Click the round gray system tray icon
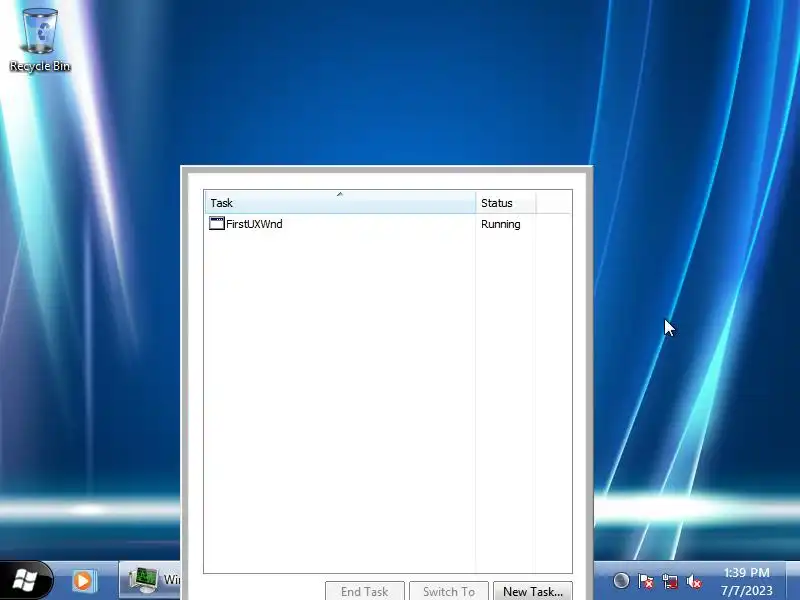This screenshot has width=800, height=600. point(621,580)
